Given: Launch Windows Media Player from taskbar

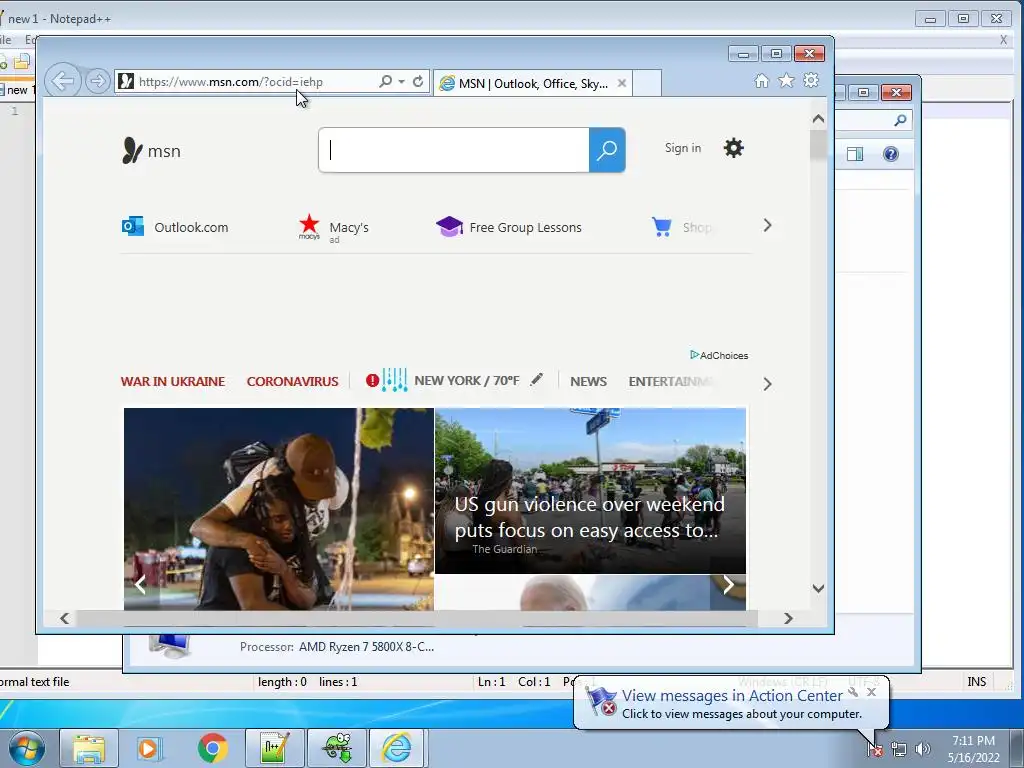Looking at the screenshot, I should pos(150,748).
